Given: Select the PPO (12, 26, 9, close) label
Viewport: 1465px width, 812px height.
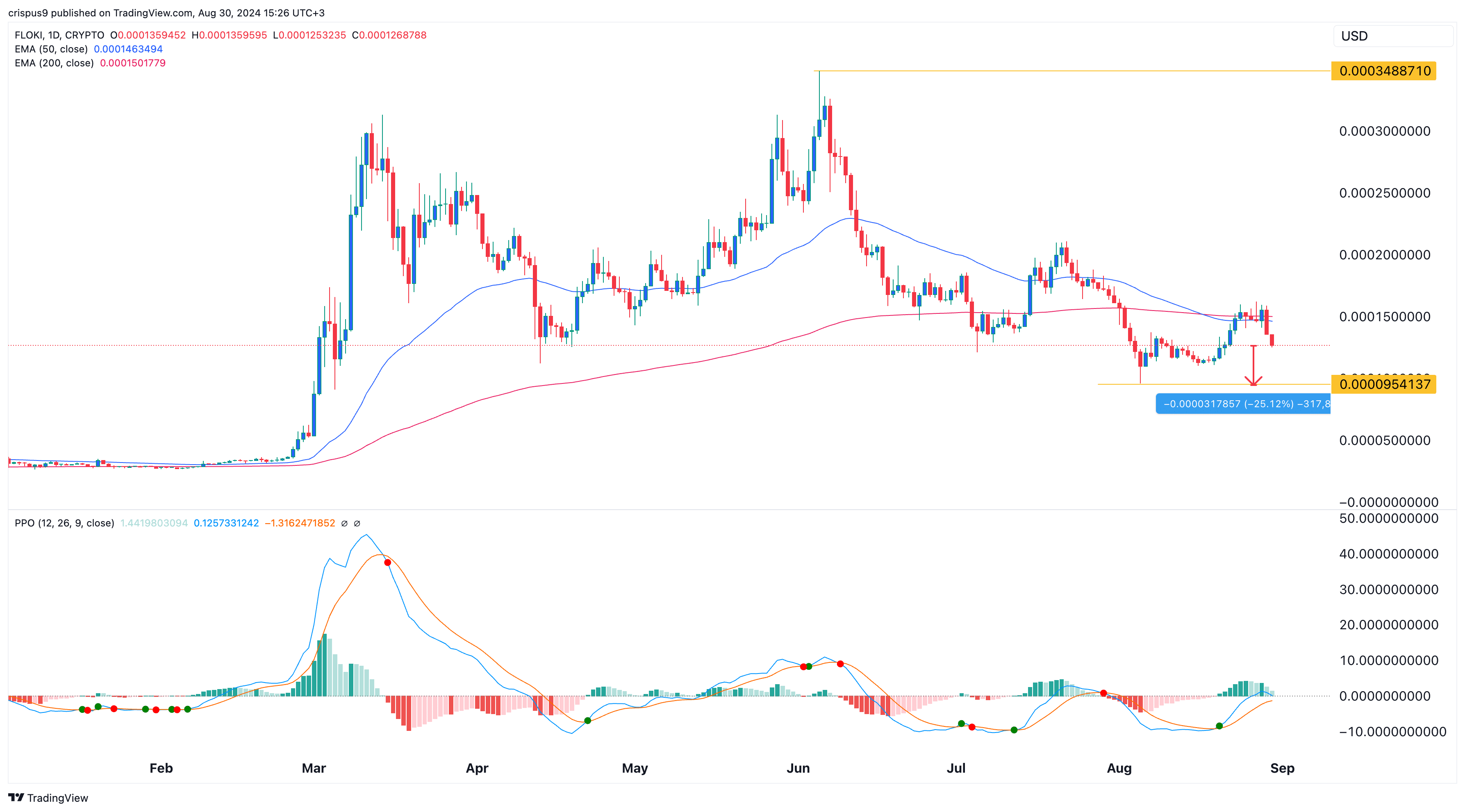Looking at the screenshot, I should pyautogui.click(x=64, y=523).
